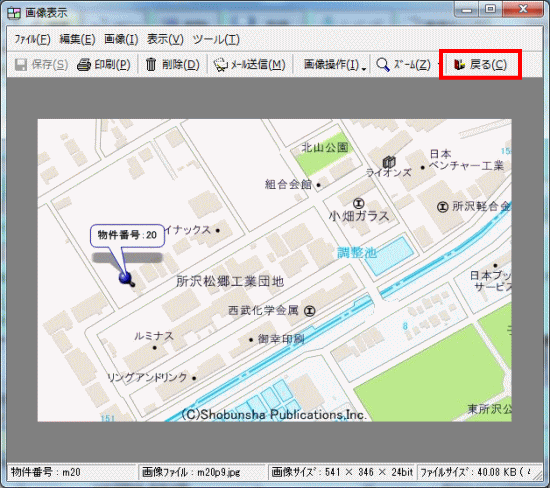The image size is (550, 488).
Task: Click the メール送信(M) button label
Action: (257, 65)
